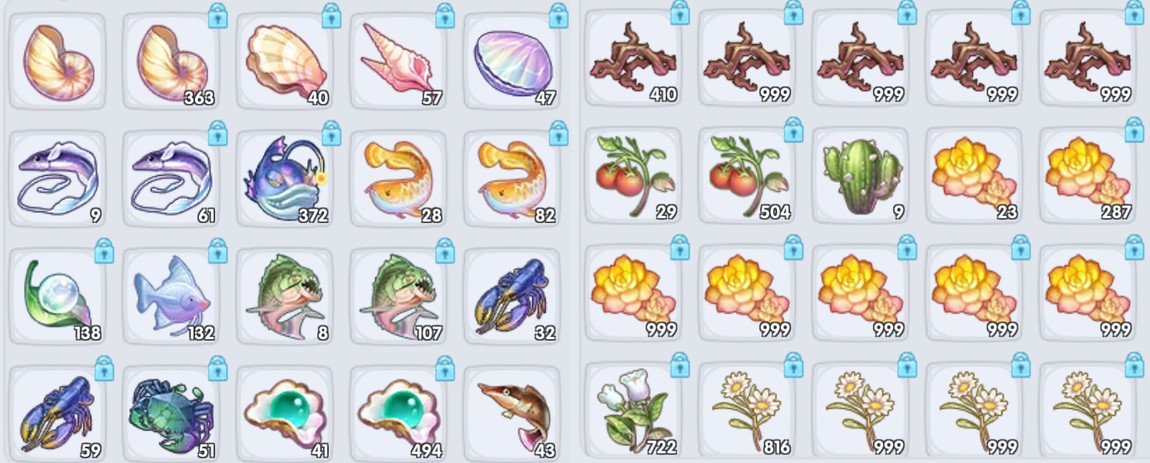Toggle lock on driftwood stack of 410
Image resolution: width=1150 pixels, height=463 pixels.
[x=679, y=12]
